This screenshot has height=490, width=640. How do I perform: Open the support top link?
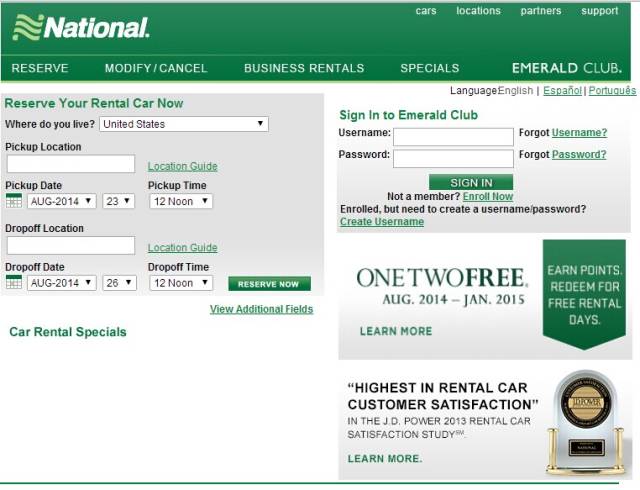click(x=600, y=11)
